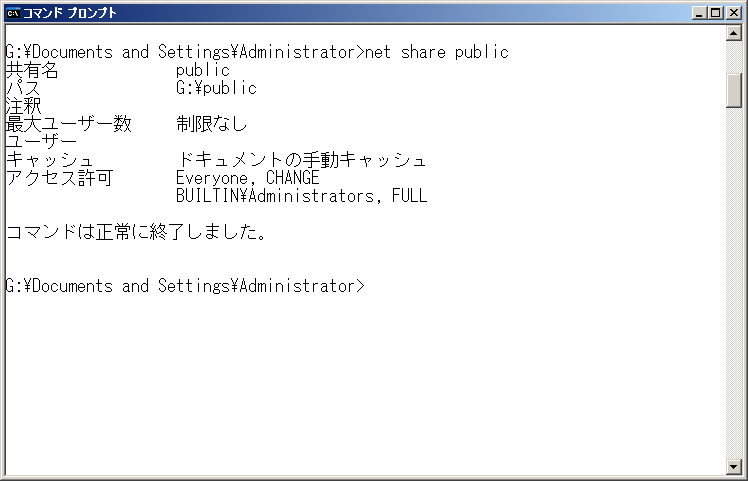Click the scrollbar up arrow
The width and height of the screenshot is (748, 481).
[x=733, y=32]
